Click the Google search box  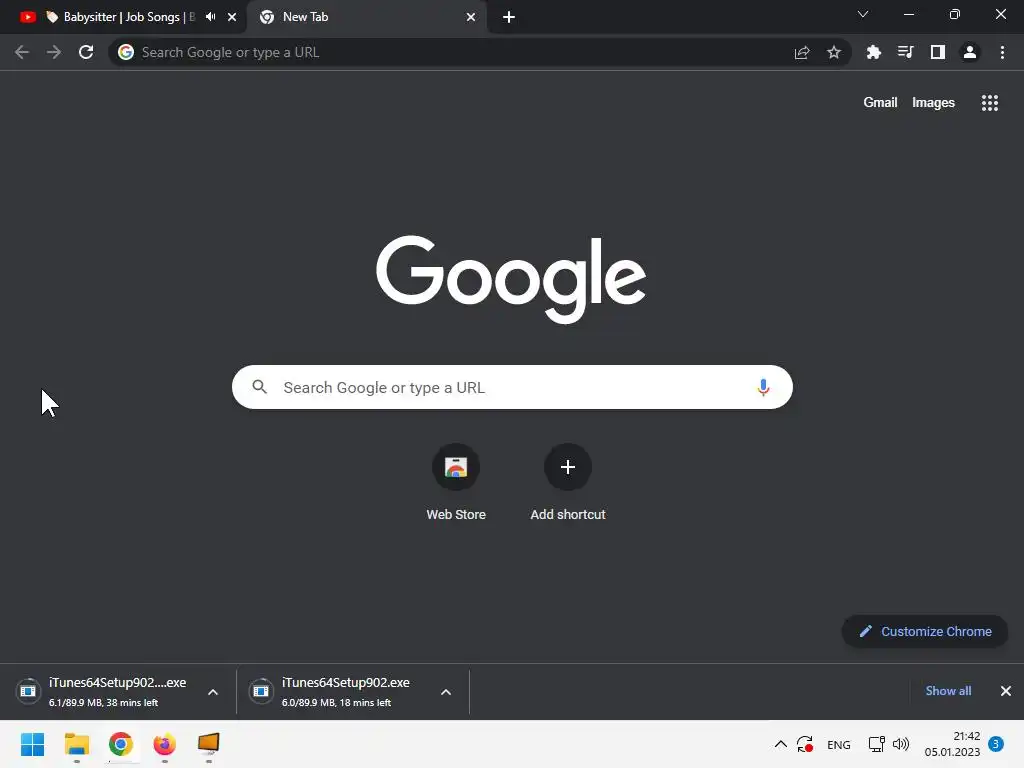pos(512,387)
